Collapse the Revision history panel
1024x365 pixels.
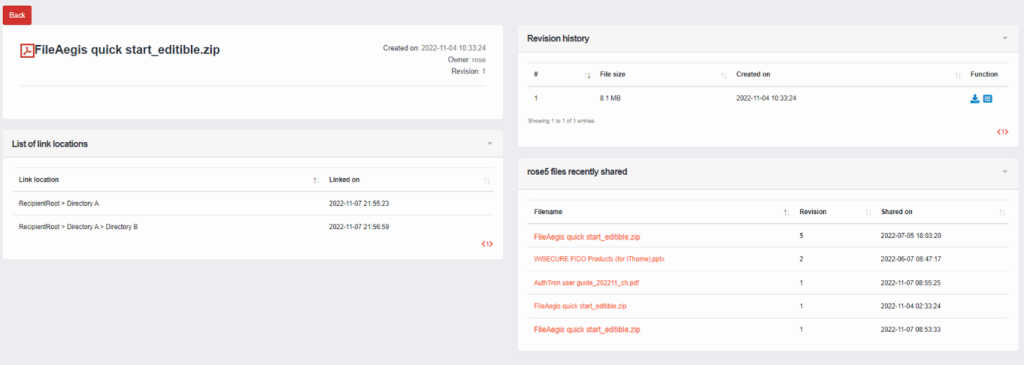point(1005,39)
